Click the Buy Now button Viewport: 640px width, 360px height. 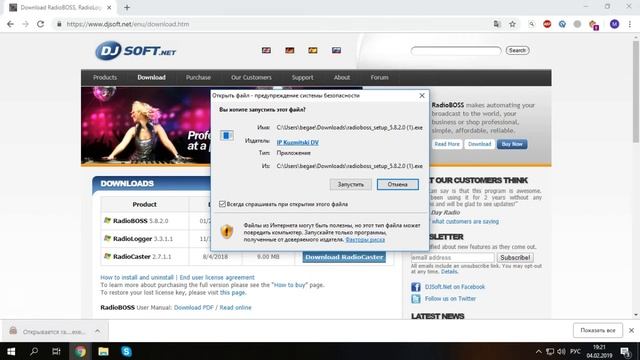coord(512,144)
